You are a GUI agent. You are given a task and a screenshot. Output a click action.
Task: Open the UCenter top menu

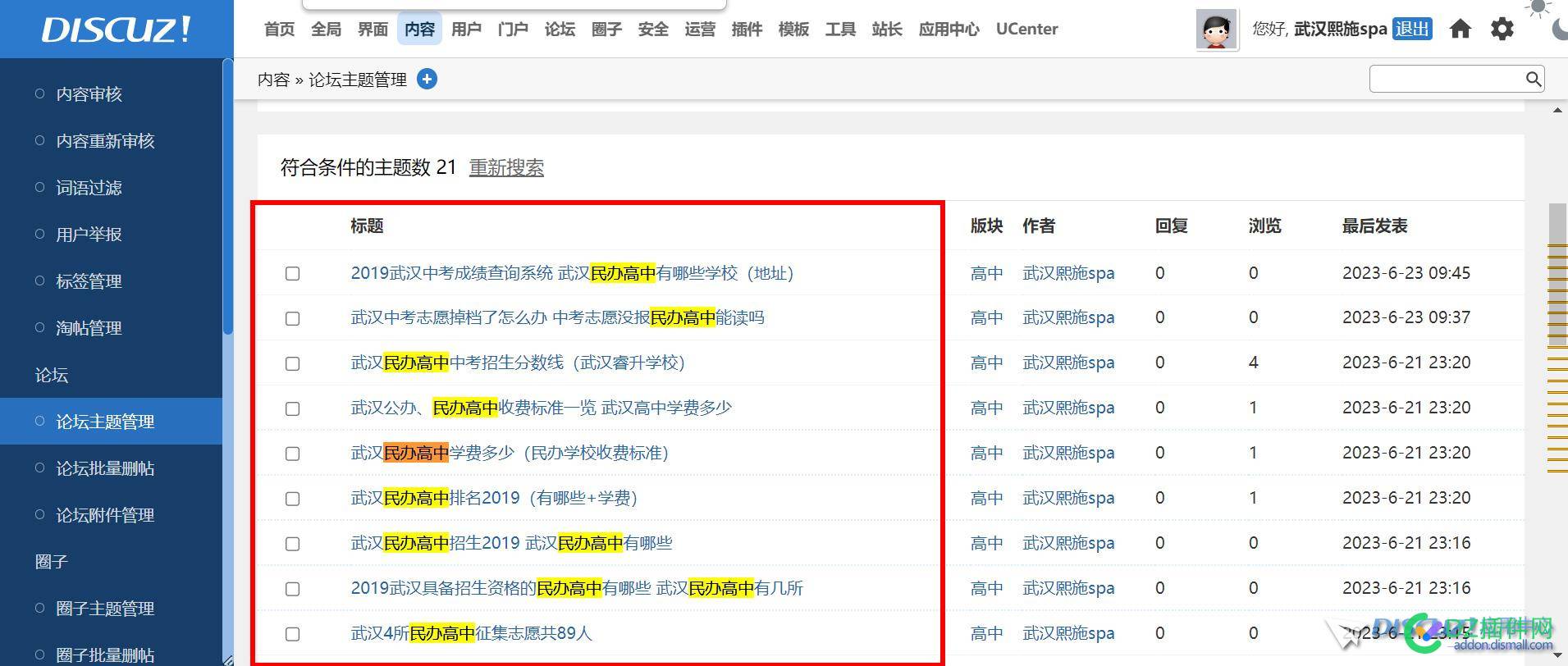click(1026, 29)
